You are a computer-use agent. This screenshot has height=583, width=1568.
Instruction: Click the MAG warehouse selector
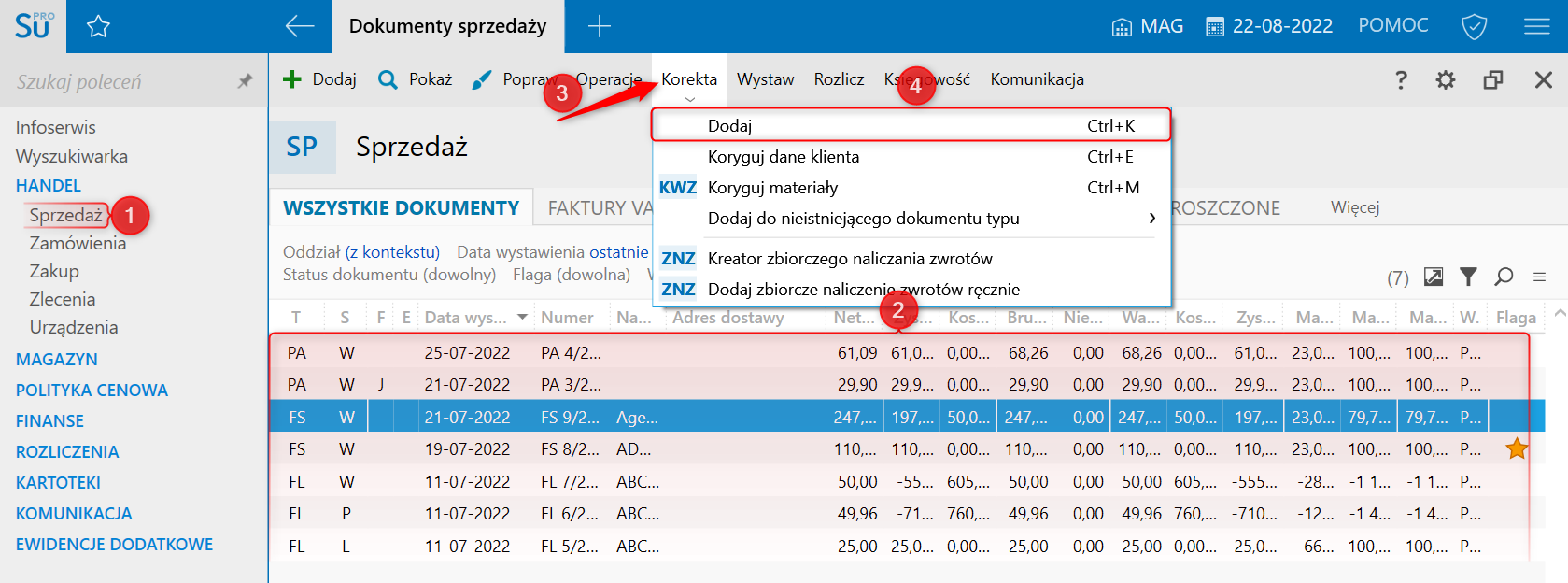pos(1147,26)
